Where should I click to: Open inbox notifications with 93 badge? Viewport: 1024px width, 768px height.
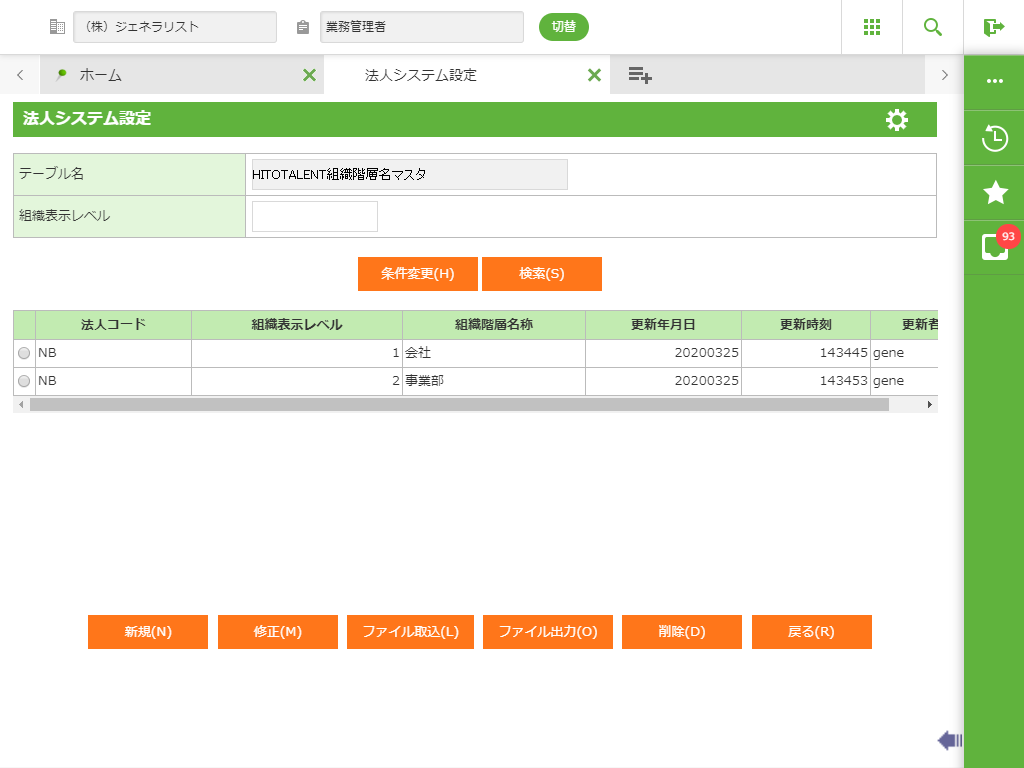[x=995, y=246]
